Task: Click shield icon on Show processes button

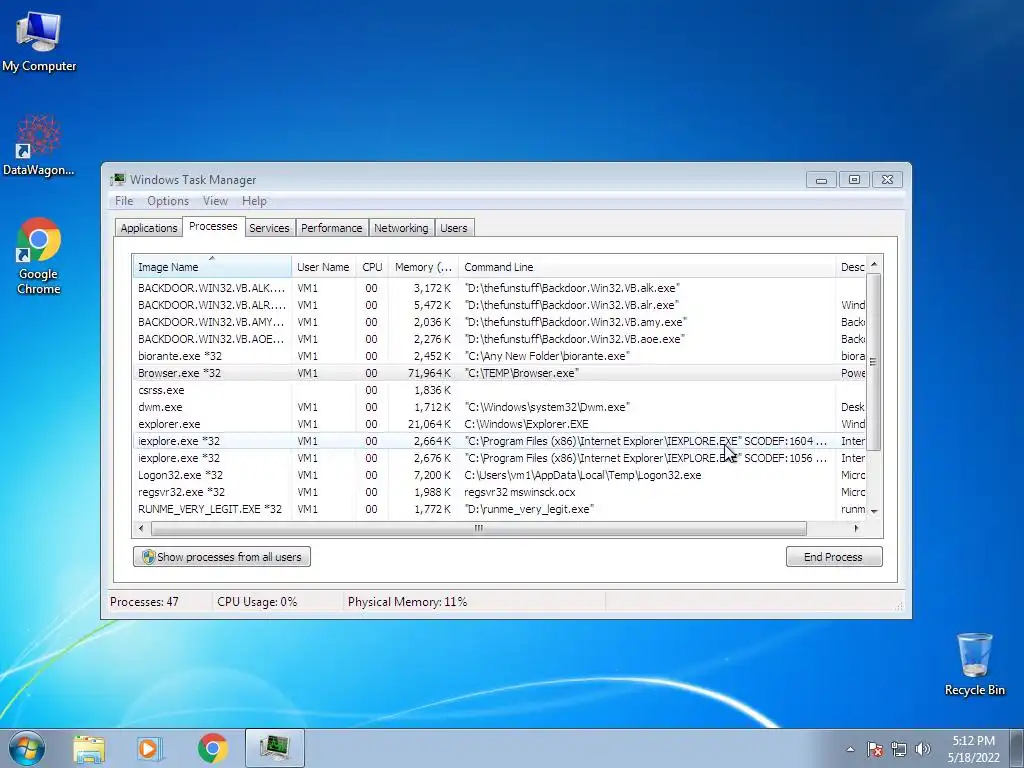Action: pos(148,556)
